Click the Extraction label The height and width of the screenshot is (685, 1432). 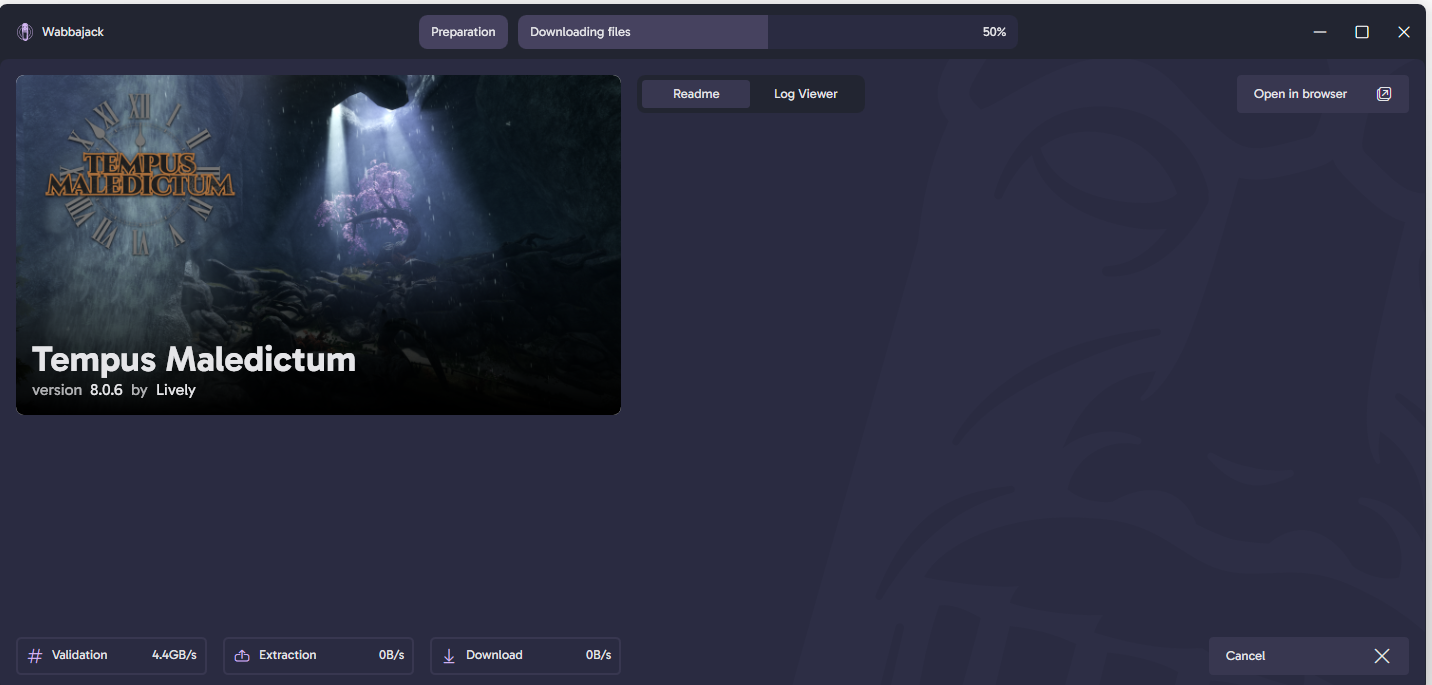[x=288, y=655]
